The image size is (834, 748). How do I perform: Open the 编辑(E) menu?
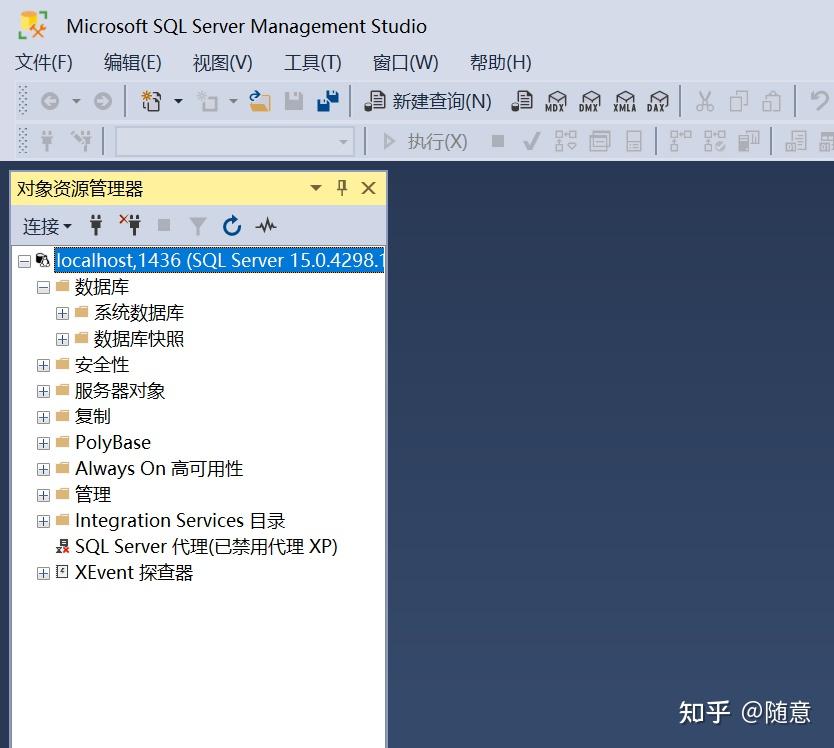132,63
